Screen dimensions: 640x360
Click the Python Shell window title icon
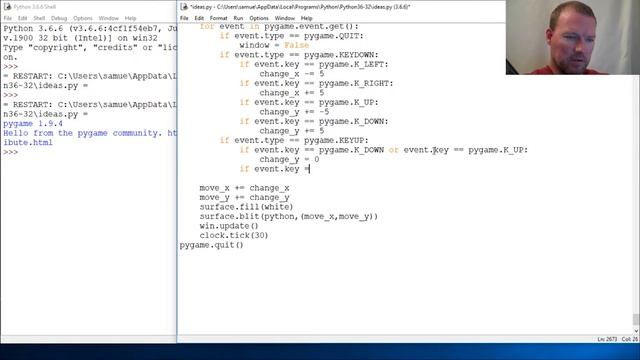pos(7,7)
